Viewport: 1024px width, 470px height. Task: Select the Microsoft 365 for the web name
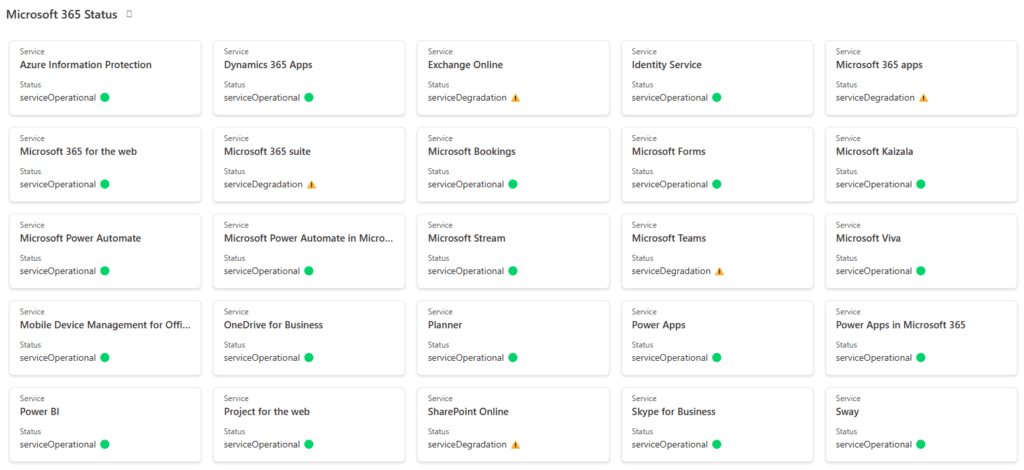click(78, 151)
